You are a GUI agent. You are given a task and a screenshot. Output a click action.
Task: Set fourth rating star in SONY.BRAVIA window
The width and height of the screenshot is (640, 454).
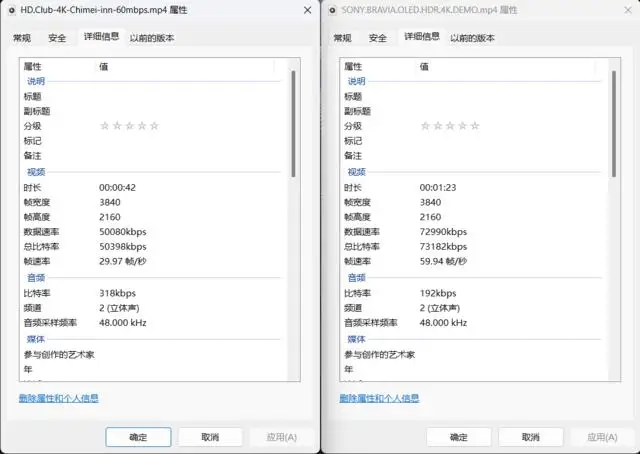point(462,126)
